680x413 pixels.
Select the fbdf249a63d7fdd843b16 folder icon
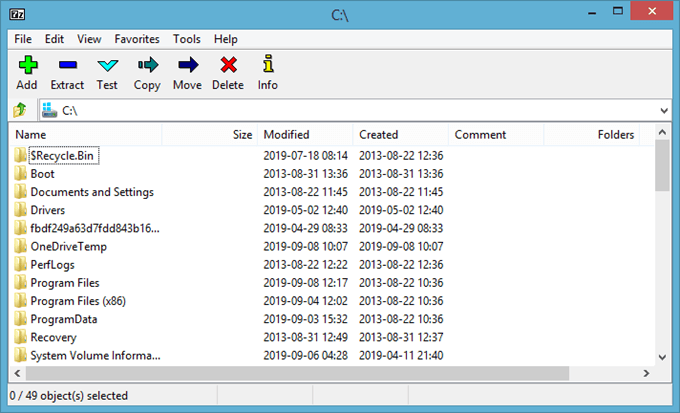pos(20,228)
